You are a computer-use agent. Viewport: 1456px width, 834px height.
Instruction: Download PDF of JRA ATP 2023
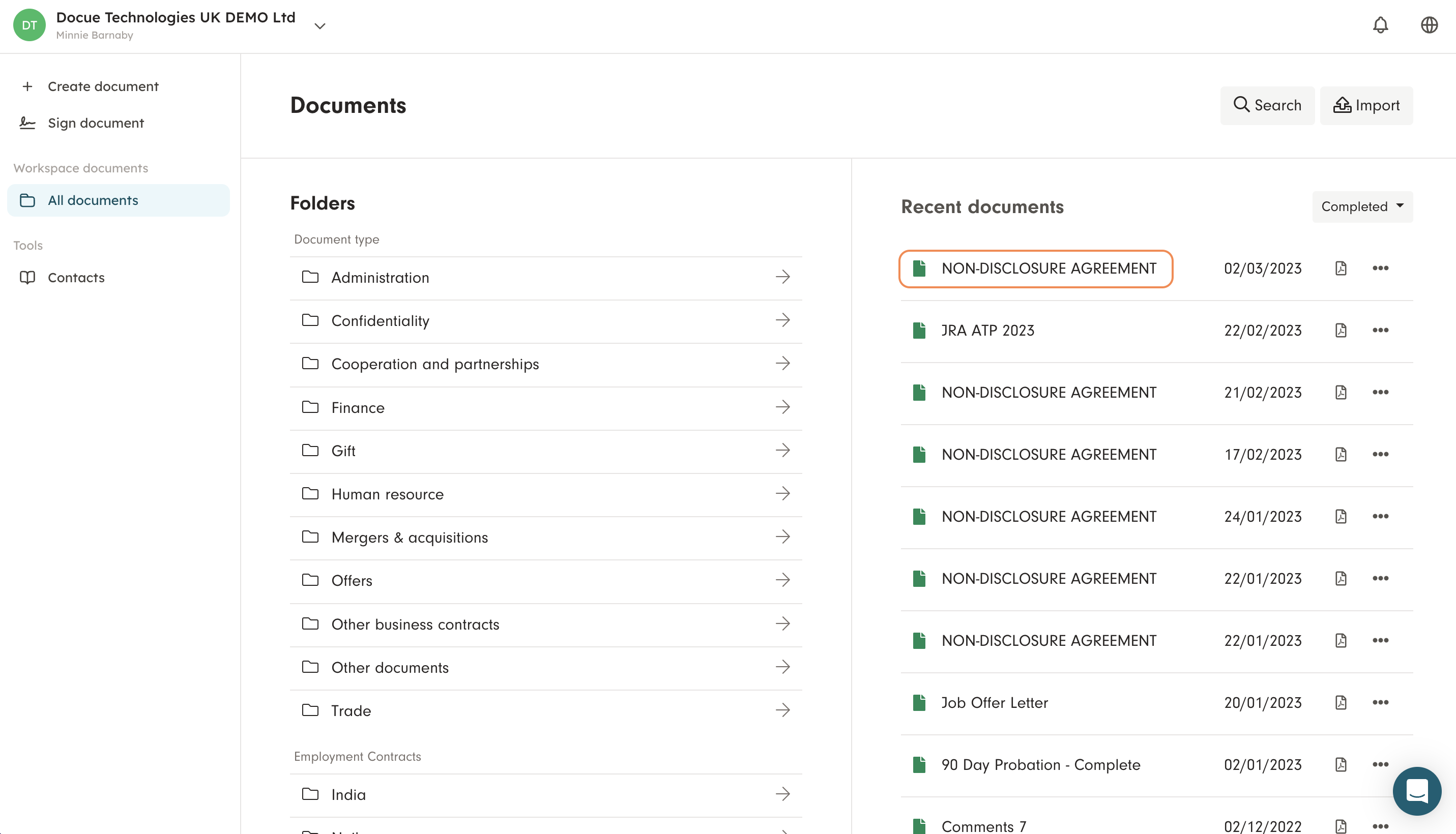1340,331
